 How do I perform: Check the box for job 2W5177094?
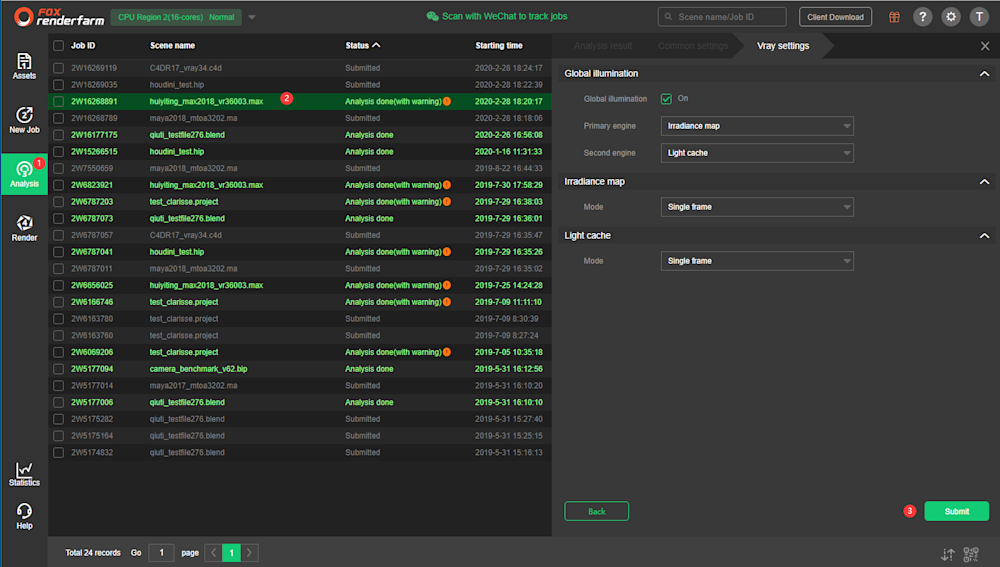pos(59,369)
